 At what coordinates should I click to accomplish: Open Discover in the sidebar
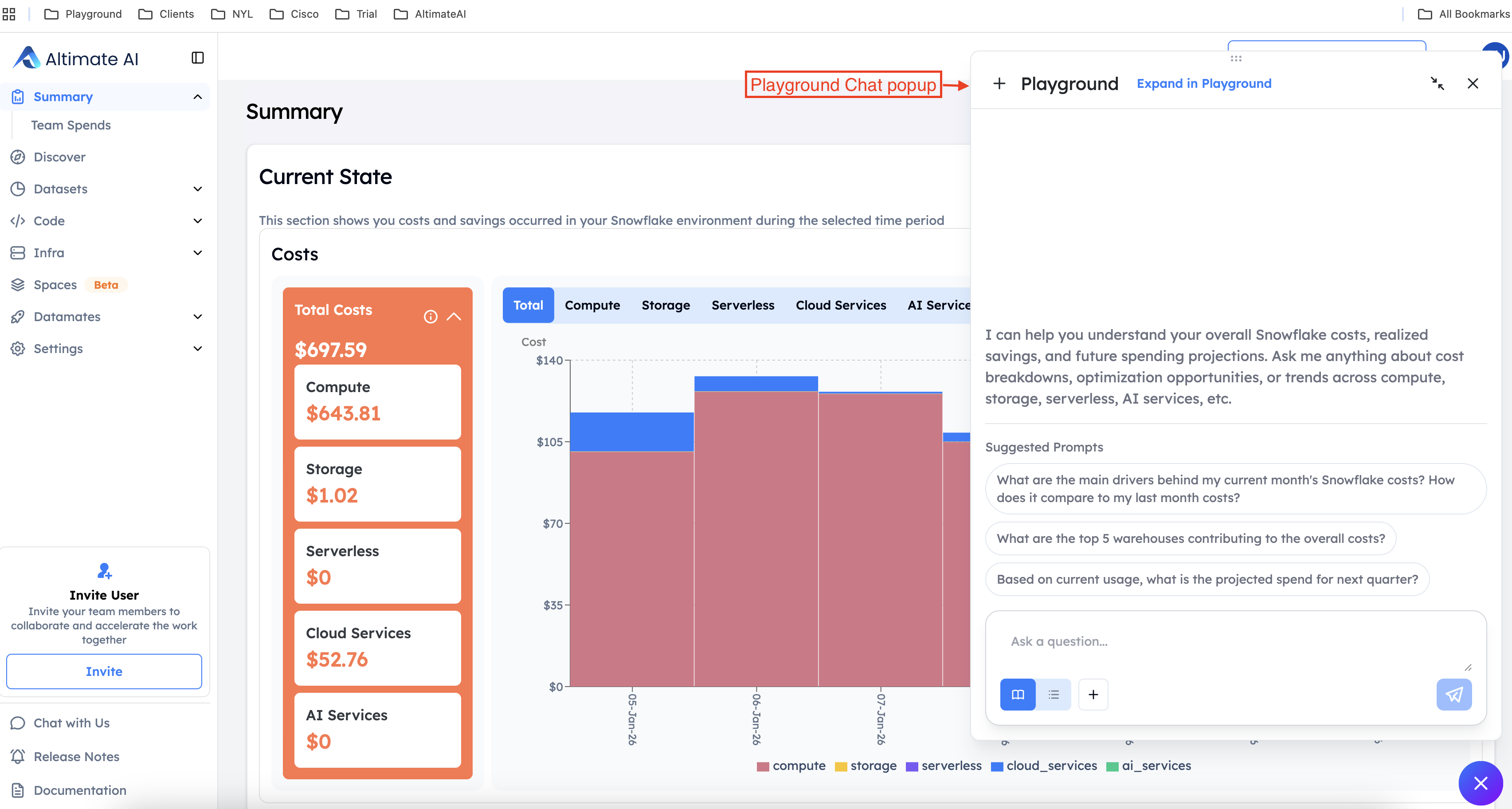pos(59,157)
